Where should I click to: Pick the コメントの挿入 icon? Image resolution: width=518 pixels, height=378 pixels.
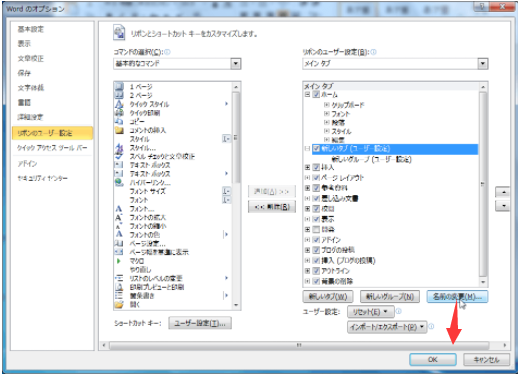pyautogui.click(x=119, y=130)
